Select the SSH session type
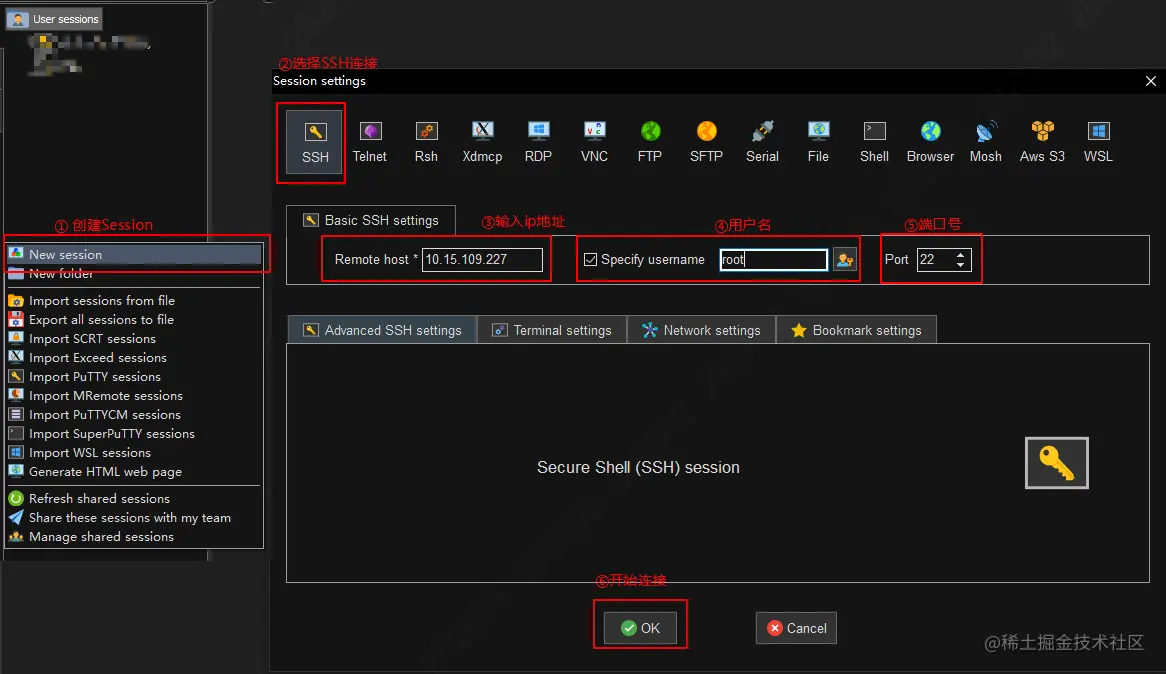The image size is (1166, 674). (315, 142)
